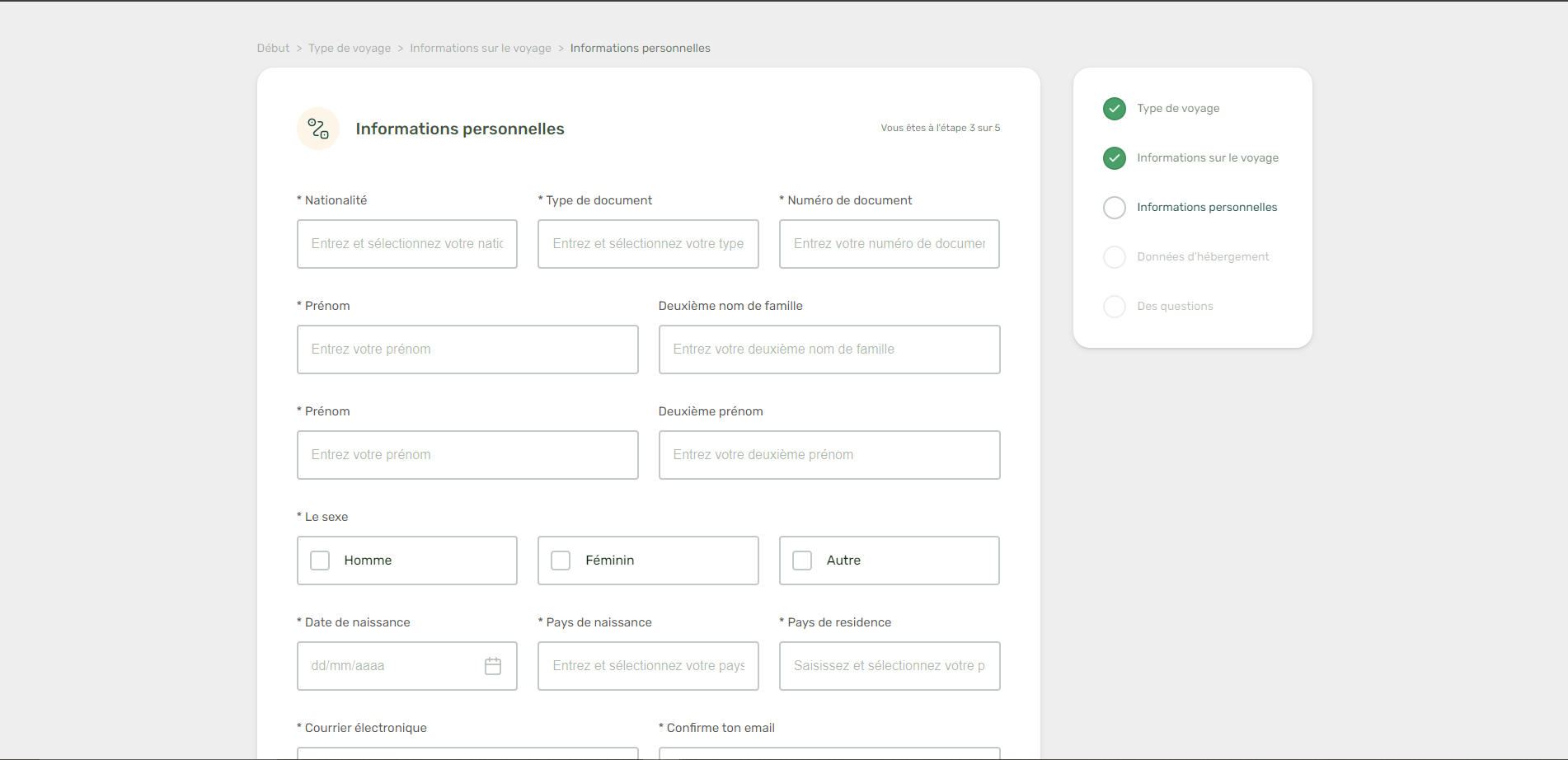1568x760 pixels.
Task: Open the Nationalité selection field
Action: [x=407, y=244]
